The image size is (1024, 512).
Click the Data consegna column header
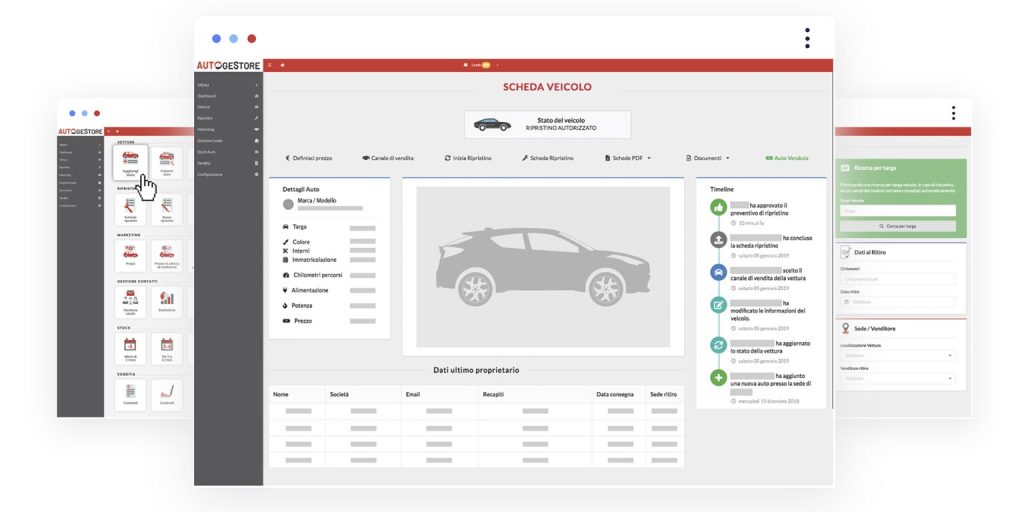tap(615, 394)
